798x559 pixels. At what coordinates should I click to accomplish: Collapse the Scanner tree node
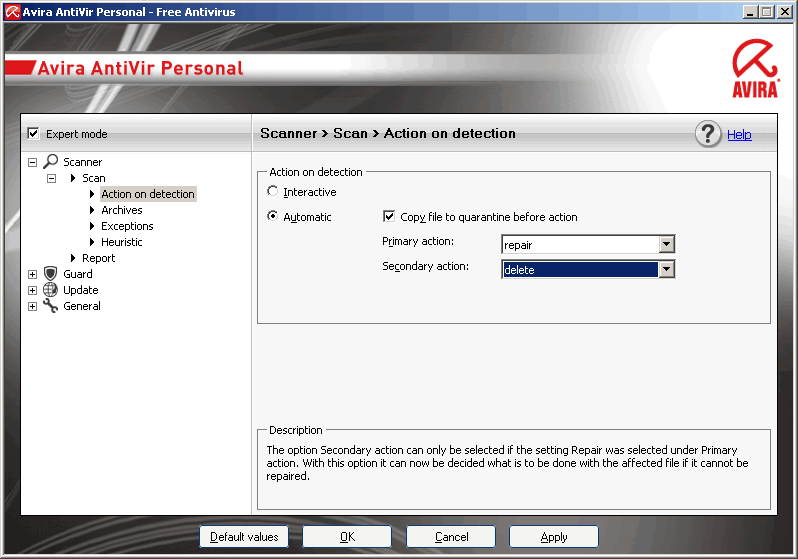click(32, 162)
